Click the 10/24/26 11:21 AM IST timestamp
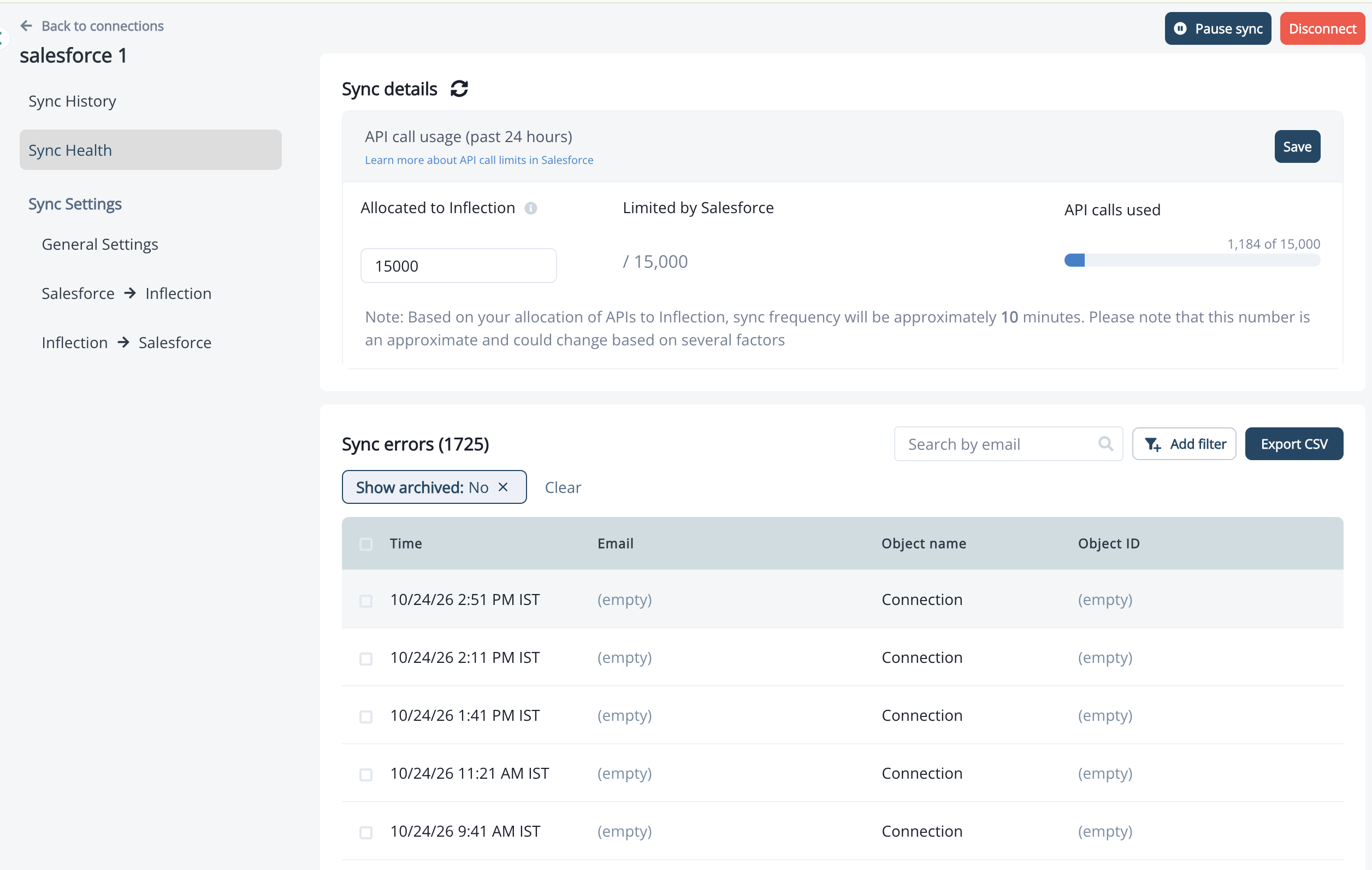1372x870 pixels. [x=470, y=773]
